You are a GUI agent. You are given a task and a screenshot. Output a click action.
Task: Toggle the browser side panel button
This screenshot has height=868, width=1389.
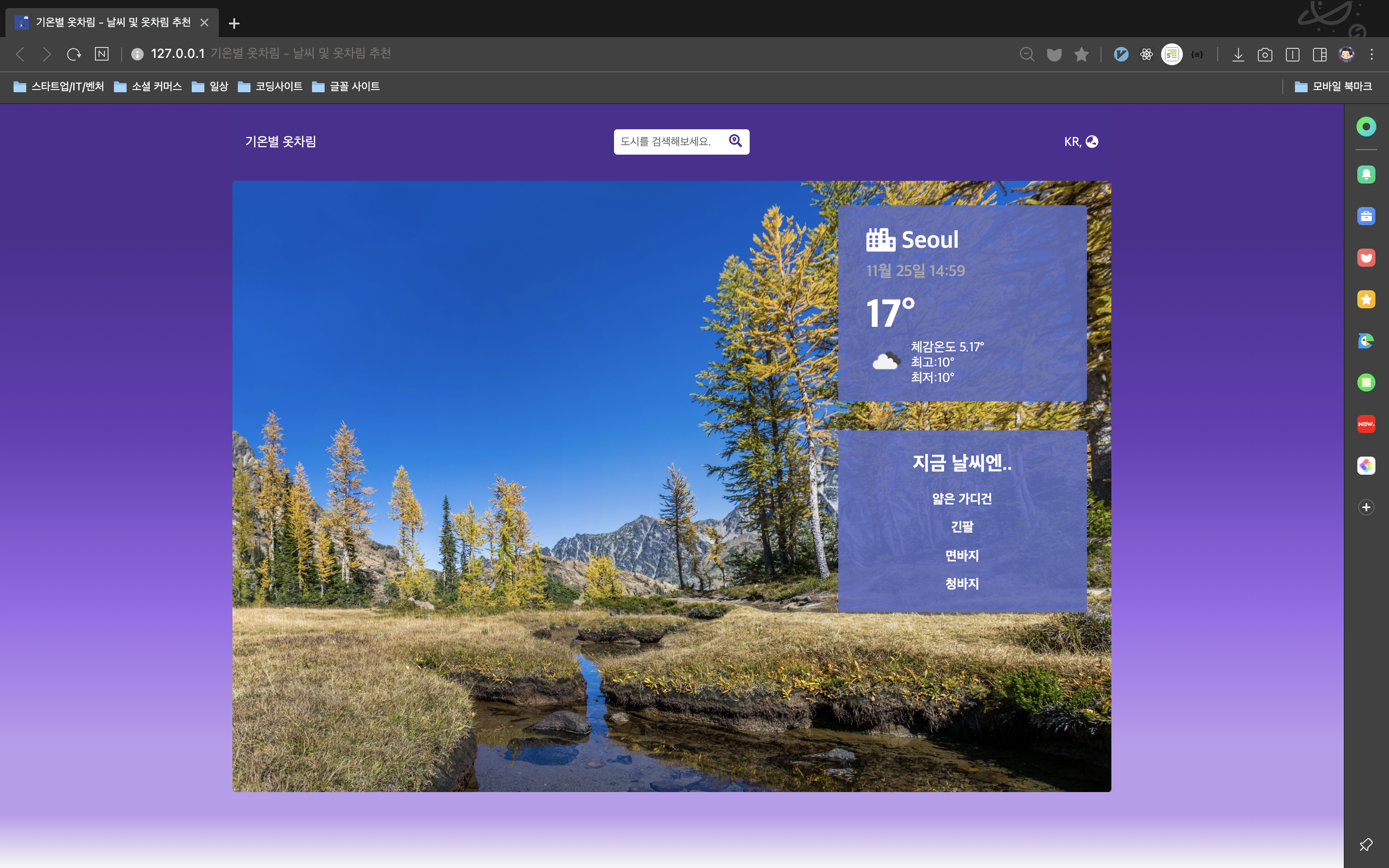[1319, 55]
